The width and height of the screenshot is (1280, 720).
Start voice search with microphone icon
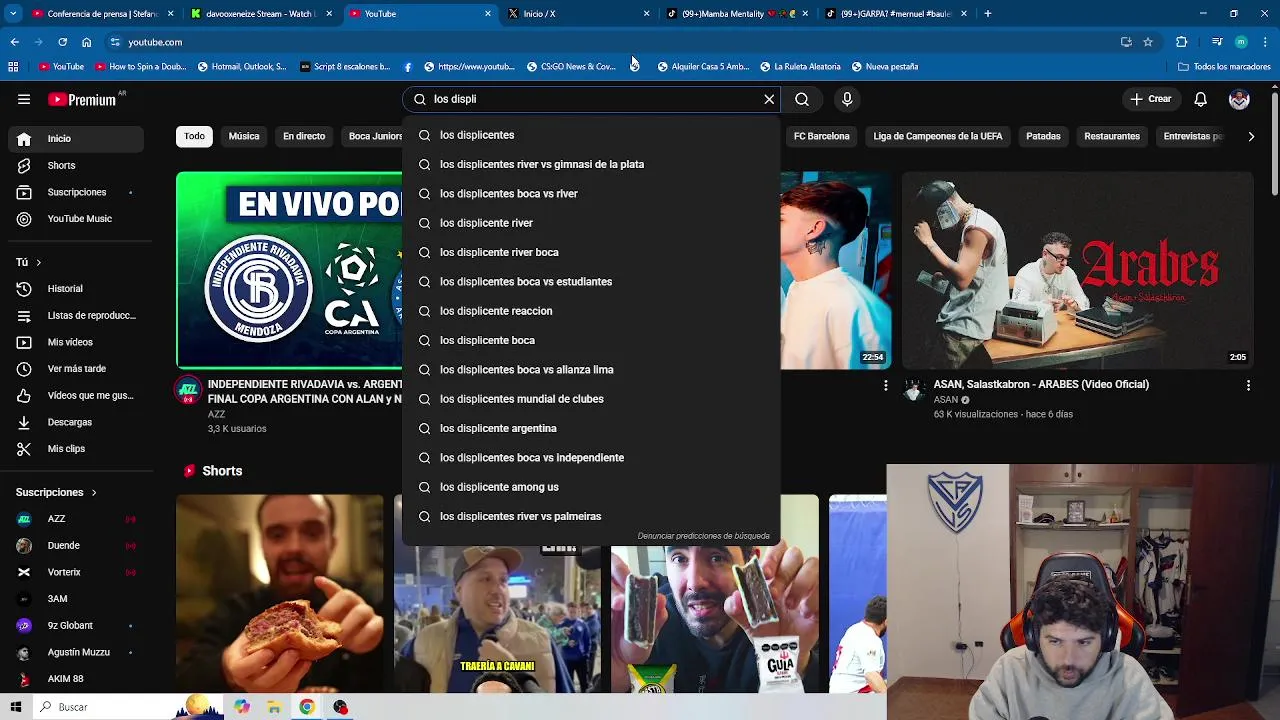coord(847,99)
